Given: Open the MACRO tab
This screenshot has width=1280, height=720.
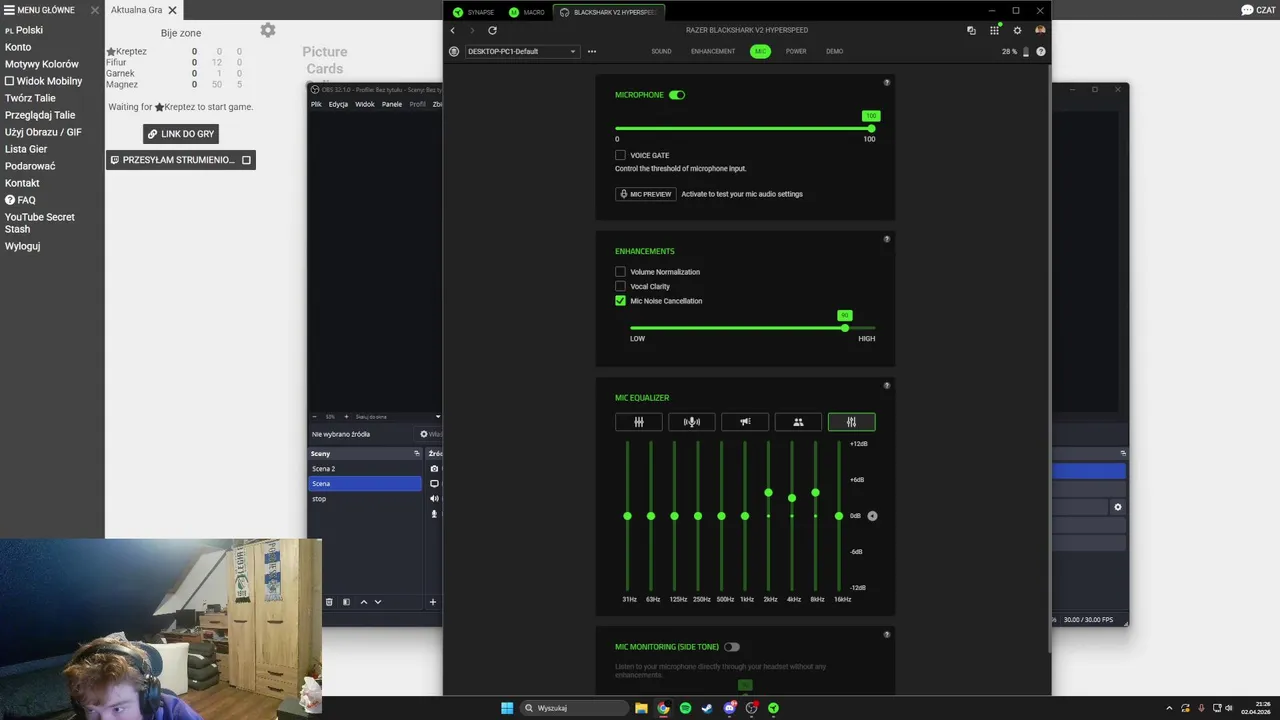Looking at the screenshot, I should [527, 12].
